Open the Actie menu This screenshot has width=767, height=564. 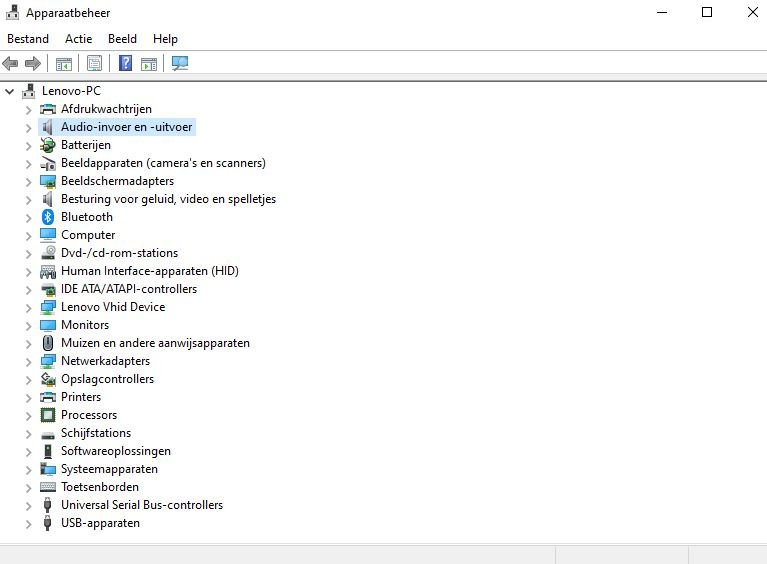(x=78, y=39)
